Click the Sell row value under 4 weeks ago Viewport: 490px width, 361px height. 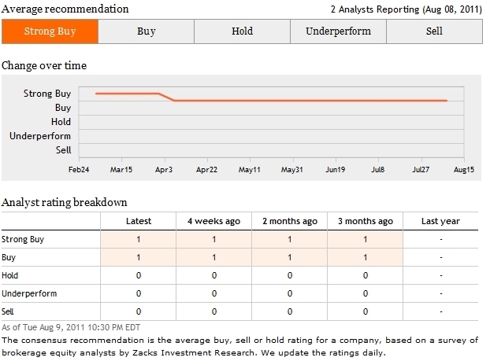tap(214, 312)
